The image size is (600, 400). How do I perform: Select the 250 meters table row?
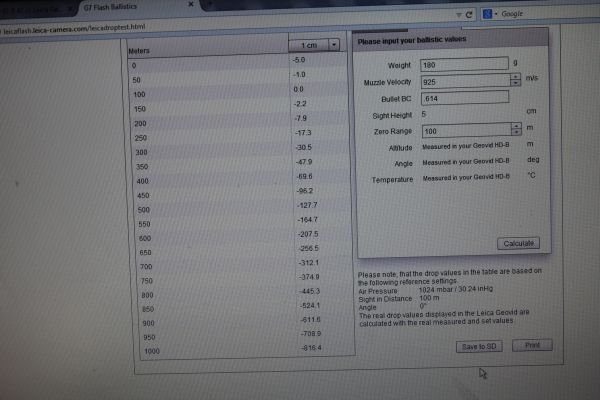pos(240,136)
